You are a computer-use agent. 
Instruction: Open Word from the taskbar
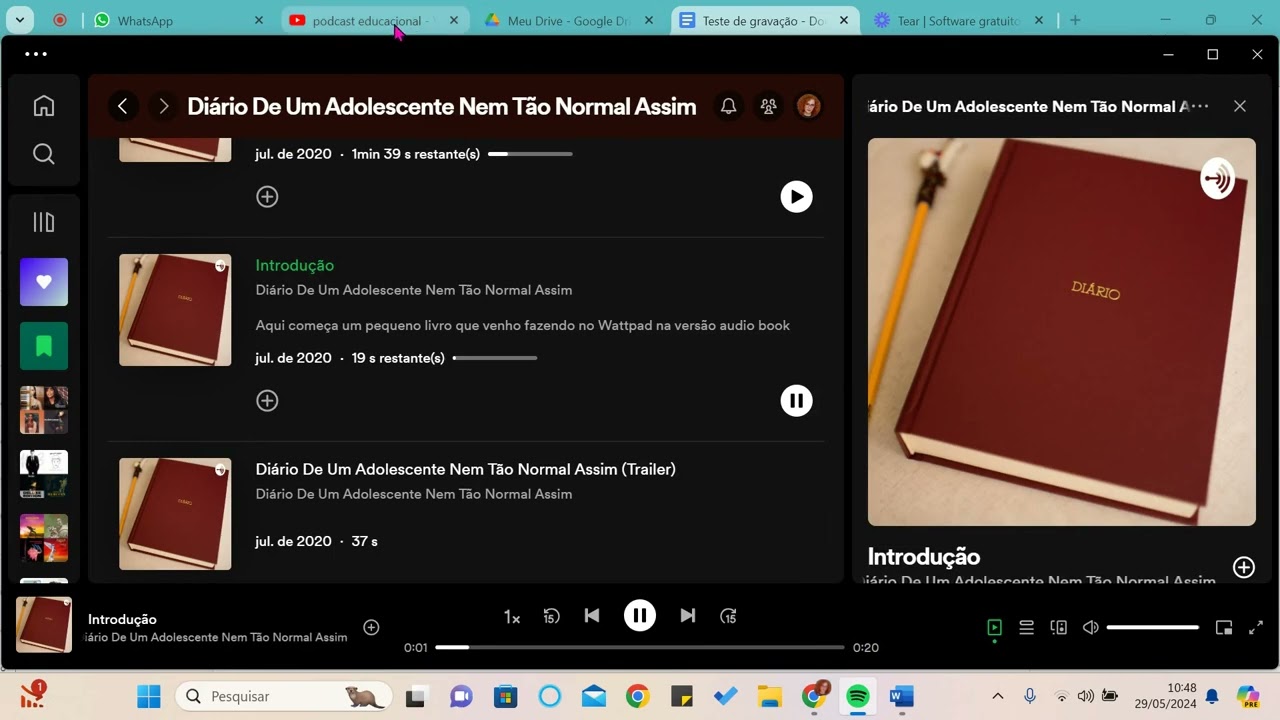901,696
